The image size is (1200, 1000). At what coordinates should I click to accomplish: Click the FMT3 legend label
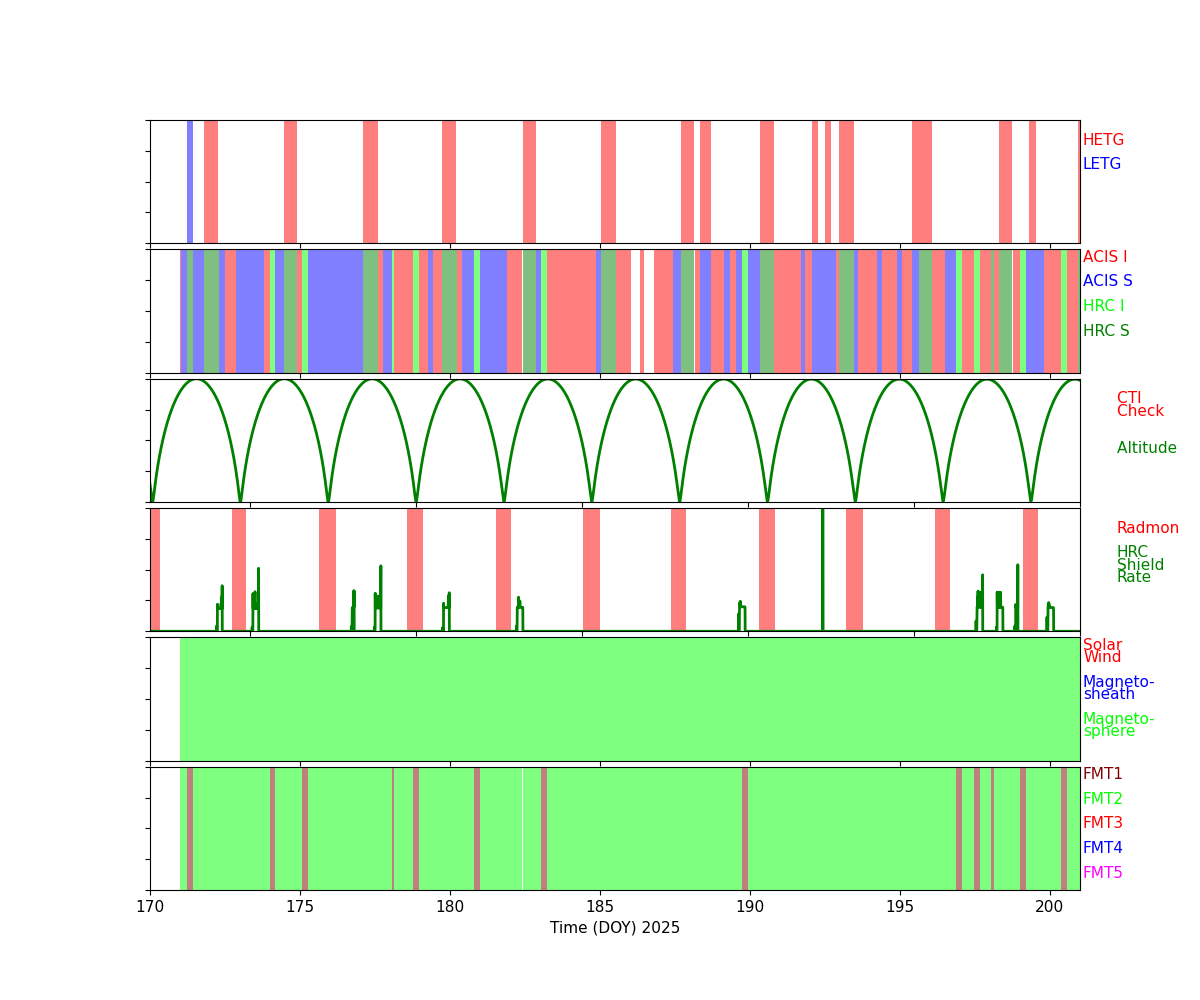1103,823
